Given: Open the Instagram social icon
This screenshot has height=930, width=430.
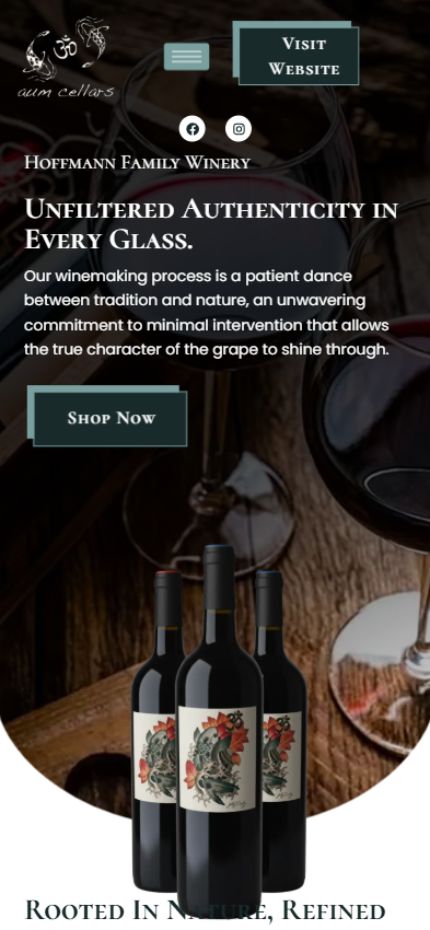Looking at the screenshot, I should tap(238, 129).
